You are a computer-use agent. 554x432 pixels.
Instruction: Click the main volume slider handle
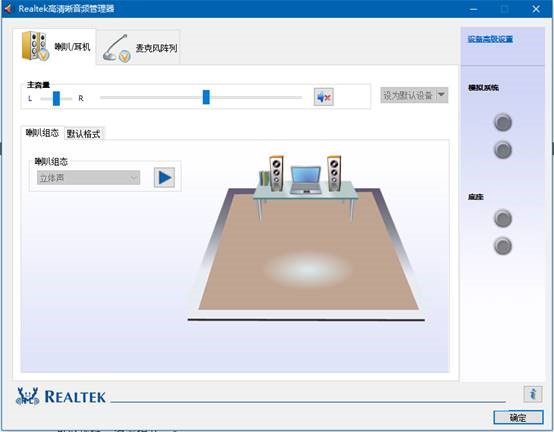tap(206, 97)
